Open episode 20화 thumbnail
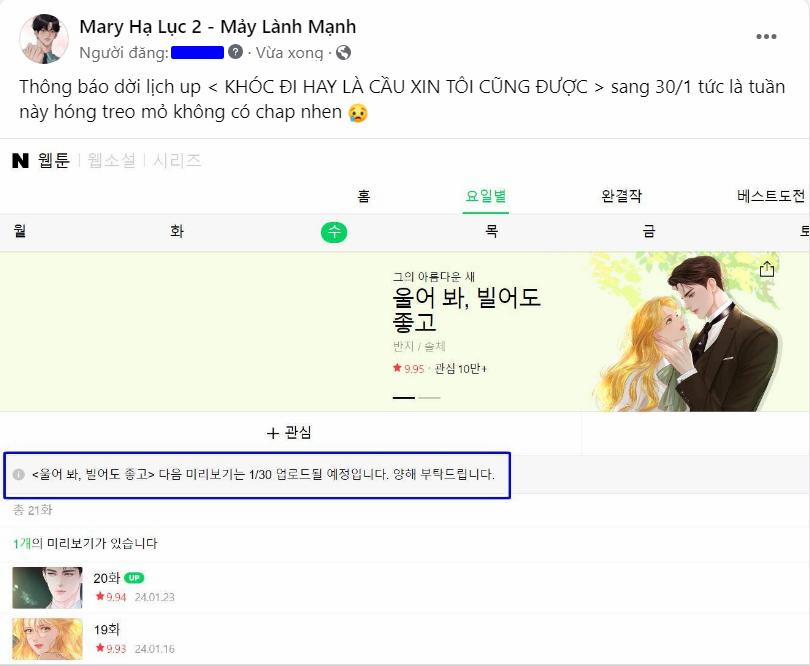This screenshot has height=666, width=810. click(48, 587)
